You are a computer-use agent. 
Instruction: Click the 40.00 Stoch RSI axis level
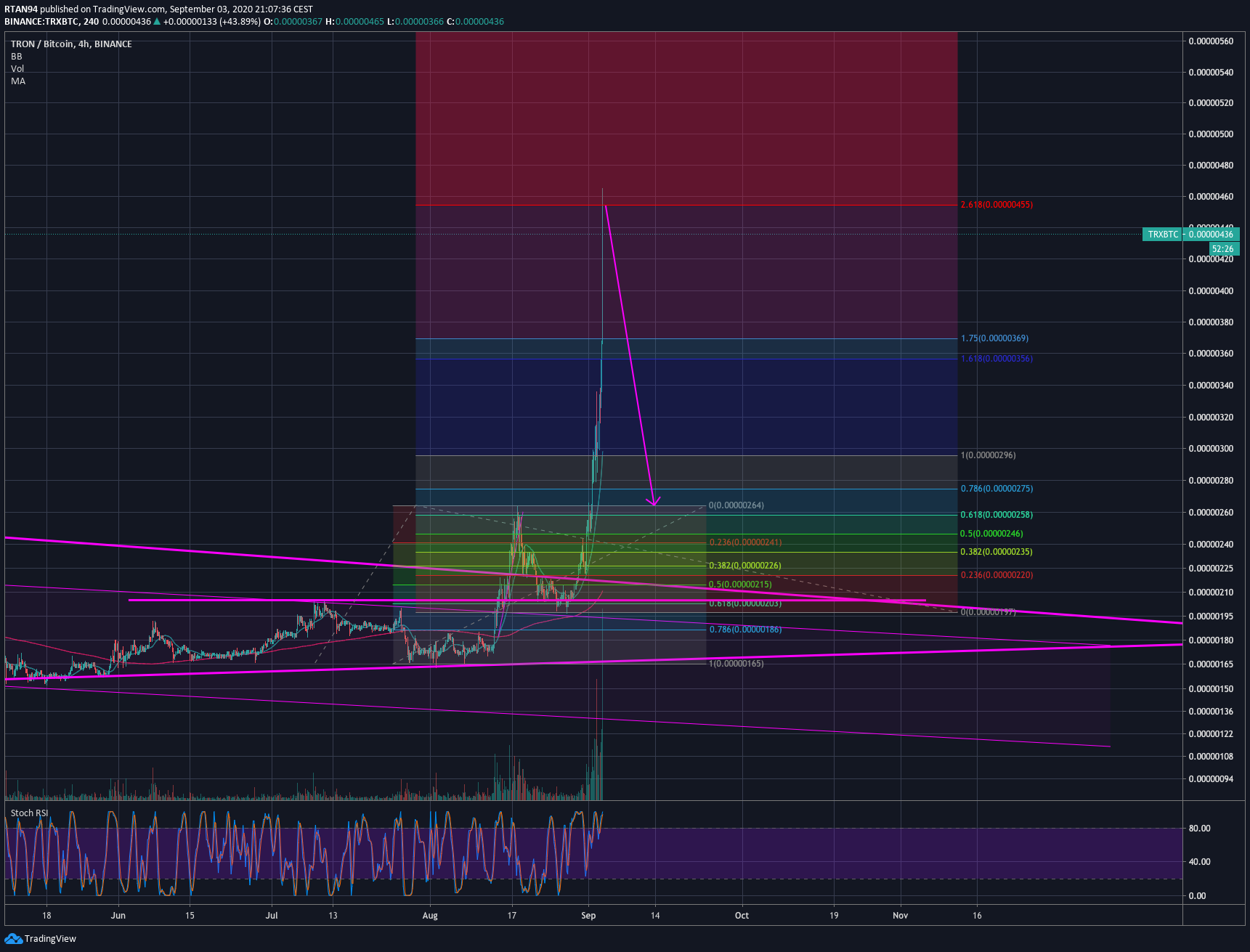[1199, 862]
